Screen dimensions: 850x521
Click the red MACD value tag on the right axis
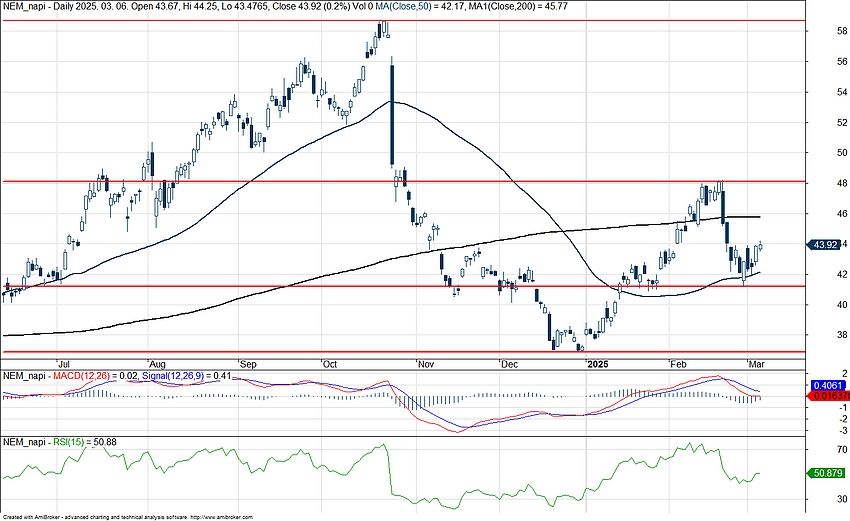pyautogui.click(x=829, y=397)
